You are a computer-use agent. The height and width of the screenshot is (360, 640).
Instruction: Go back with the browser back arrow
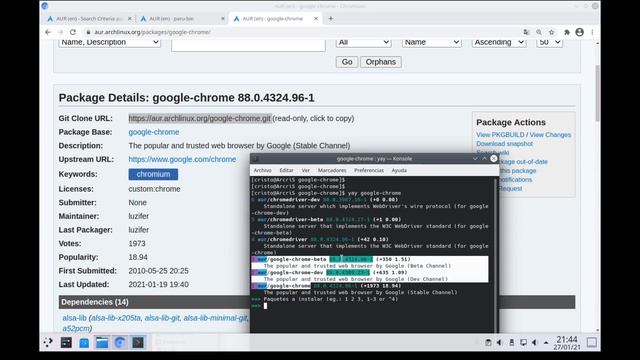pyautogui.click(x=48, y=32)
